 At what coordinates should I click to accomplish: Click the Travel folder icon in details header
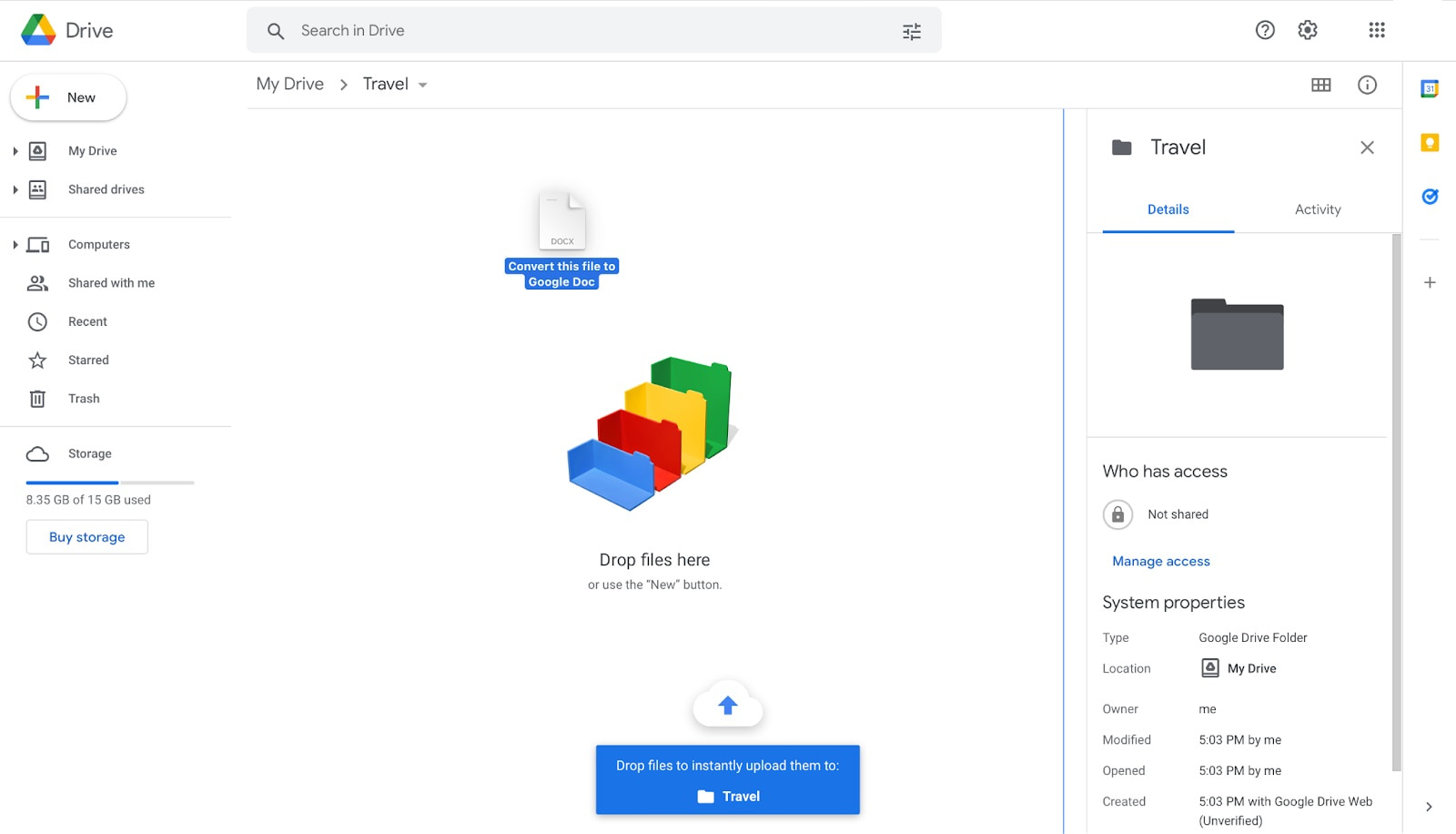pyautogui.click(x=1122, y=147)
